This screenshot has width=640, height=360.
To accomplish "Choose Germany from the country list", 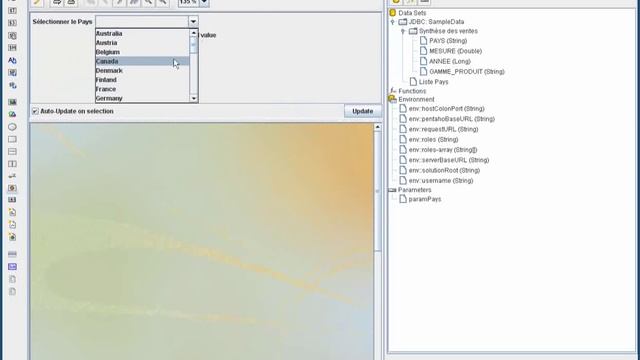I will [142, 98].
